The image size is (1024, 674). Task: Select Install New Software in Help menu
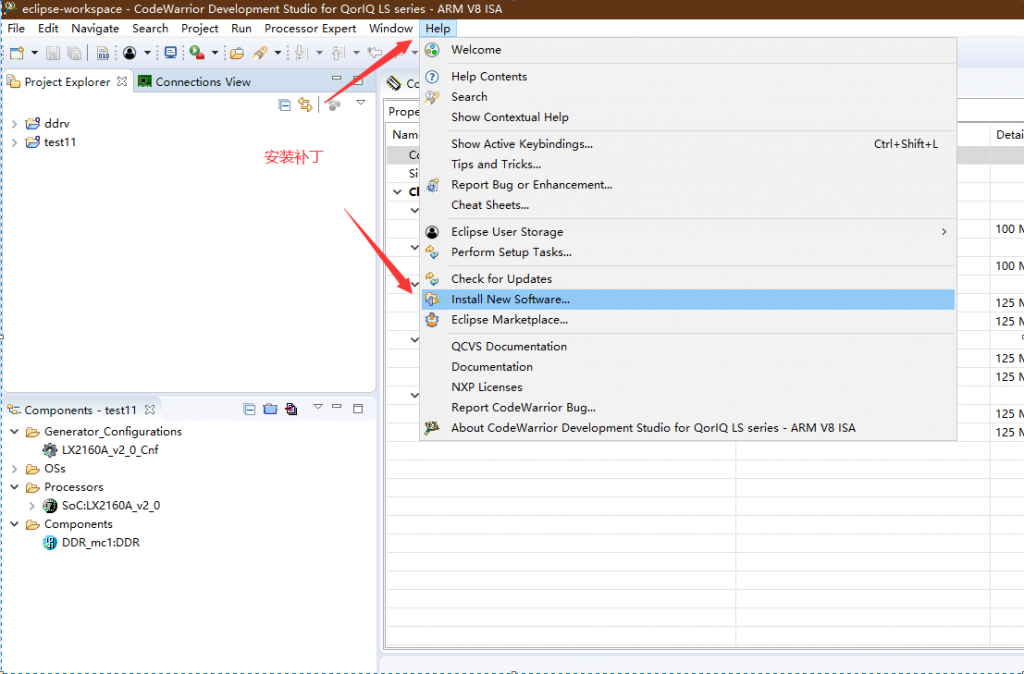688,300
